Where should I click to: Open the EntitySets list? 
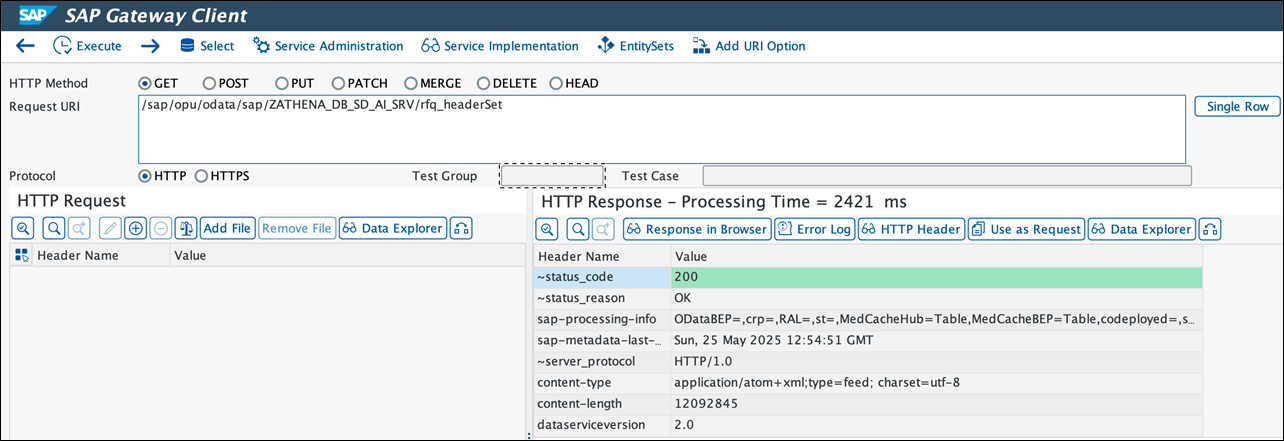click(635, 46)
